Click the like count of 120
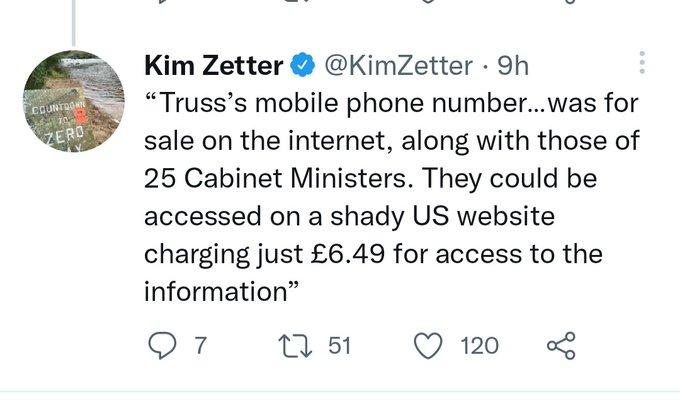Screen dimensions: 680x403 click(479, 346)
